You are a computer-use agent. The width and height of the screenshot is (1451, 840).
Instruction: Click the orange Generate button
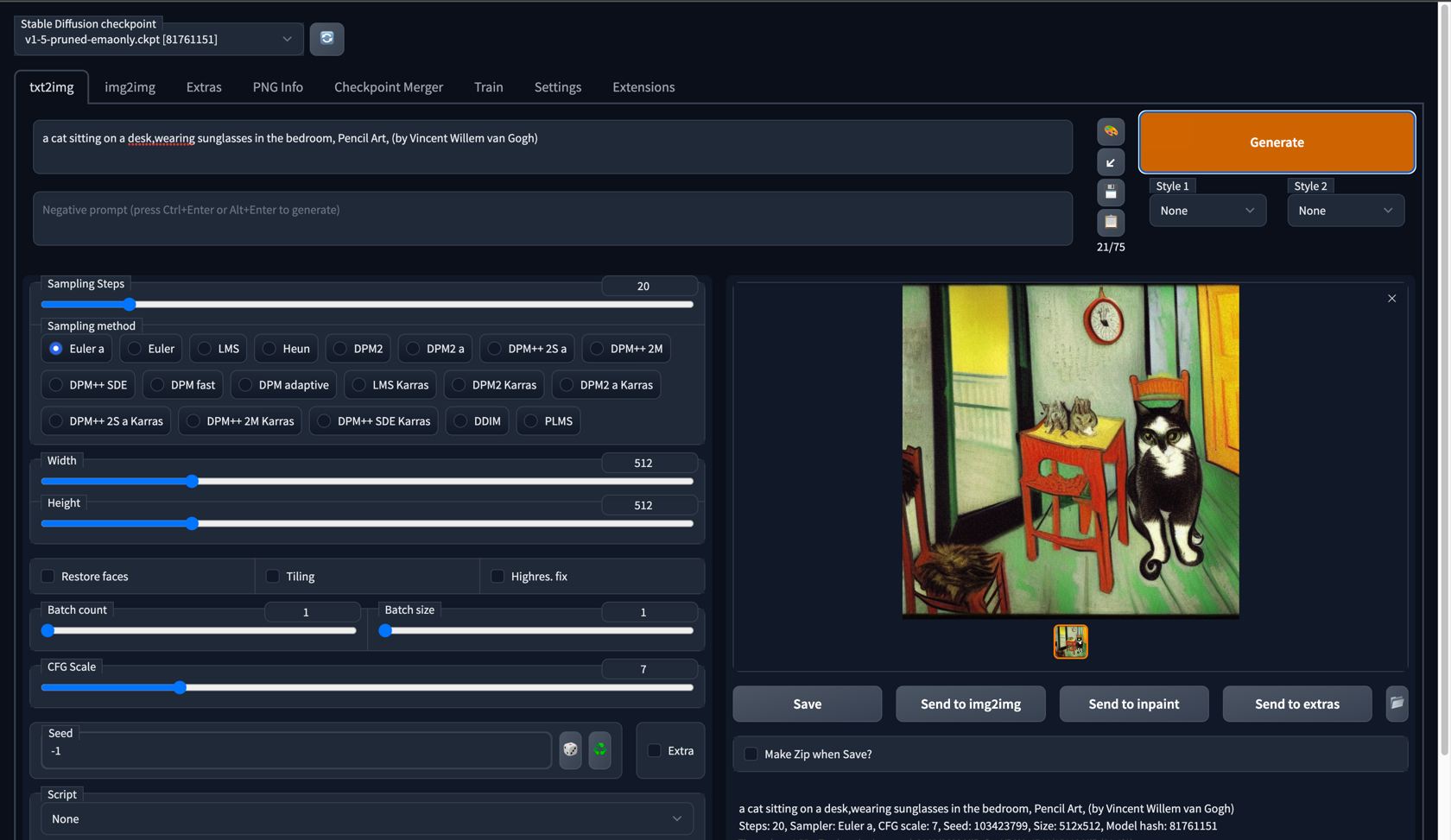1277,142
